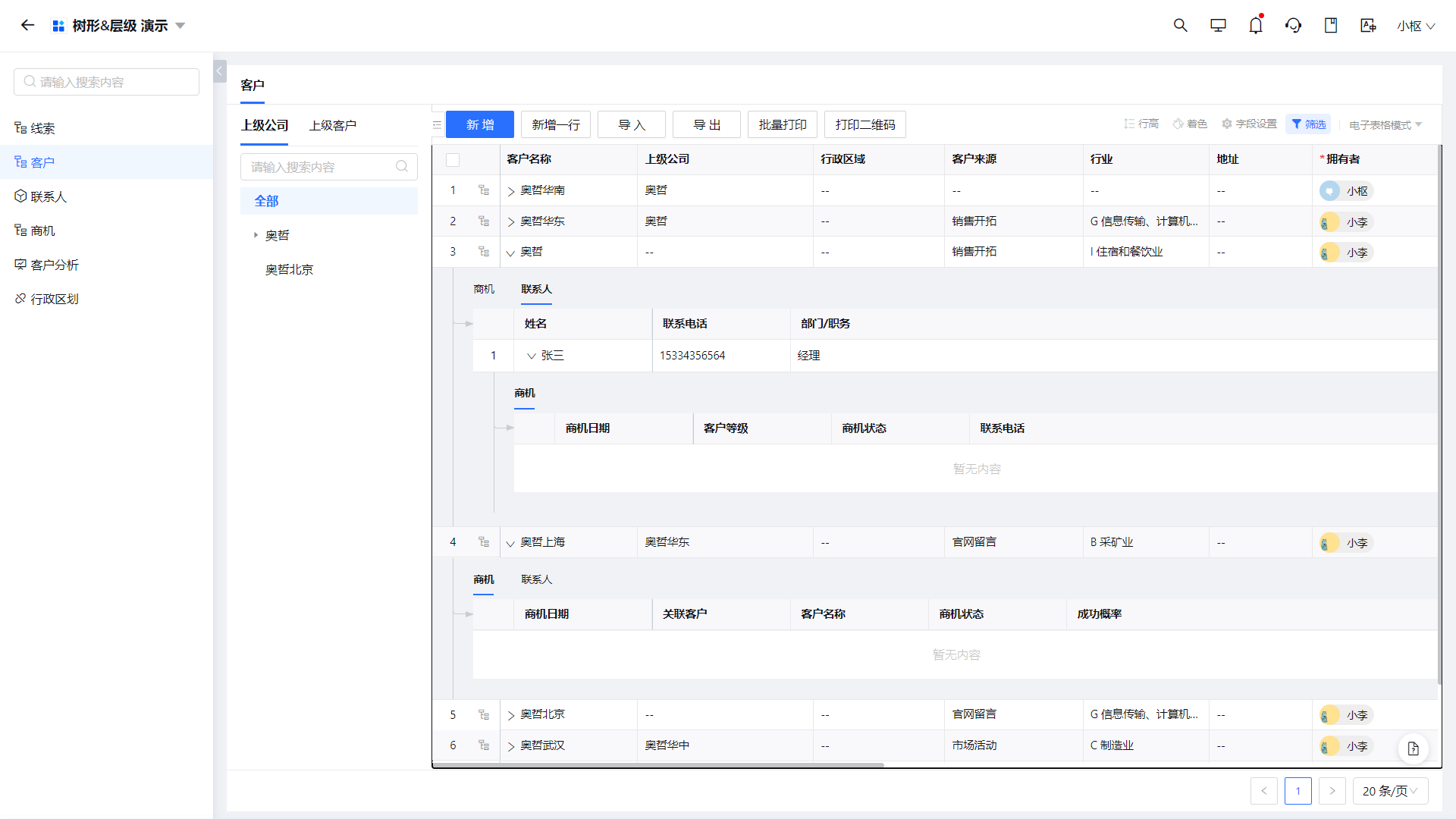Open the notifications bell
The image size is (1456, 819).
click(1256, 25)
